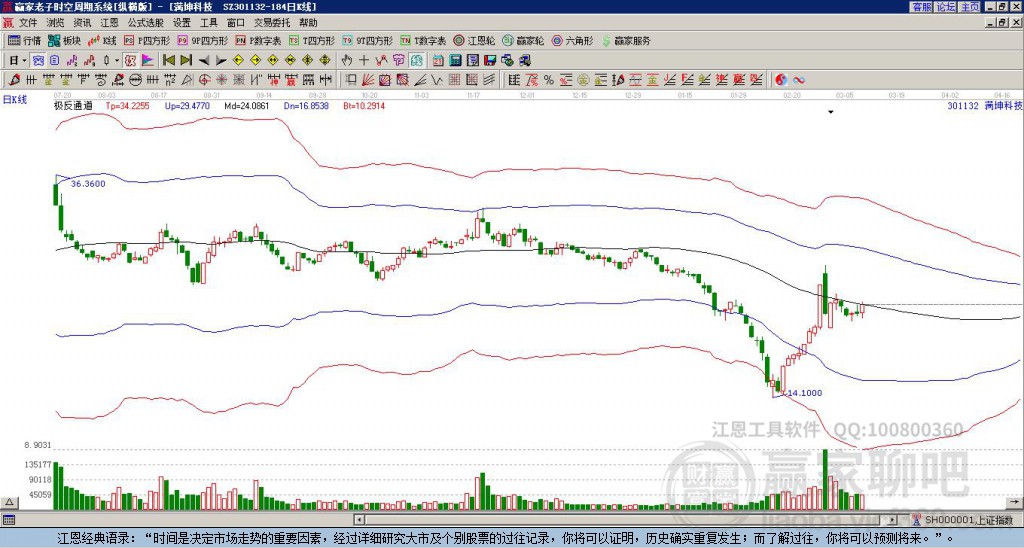Click the 日K线 chart label

click(15, 100)
